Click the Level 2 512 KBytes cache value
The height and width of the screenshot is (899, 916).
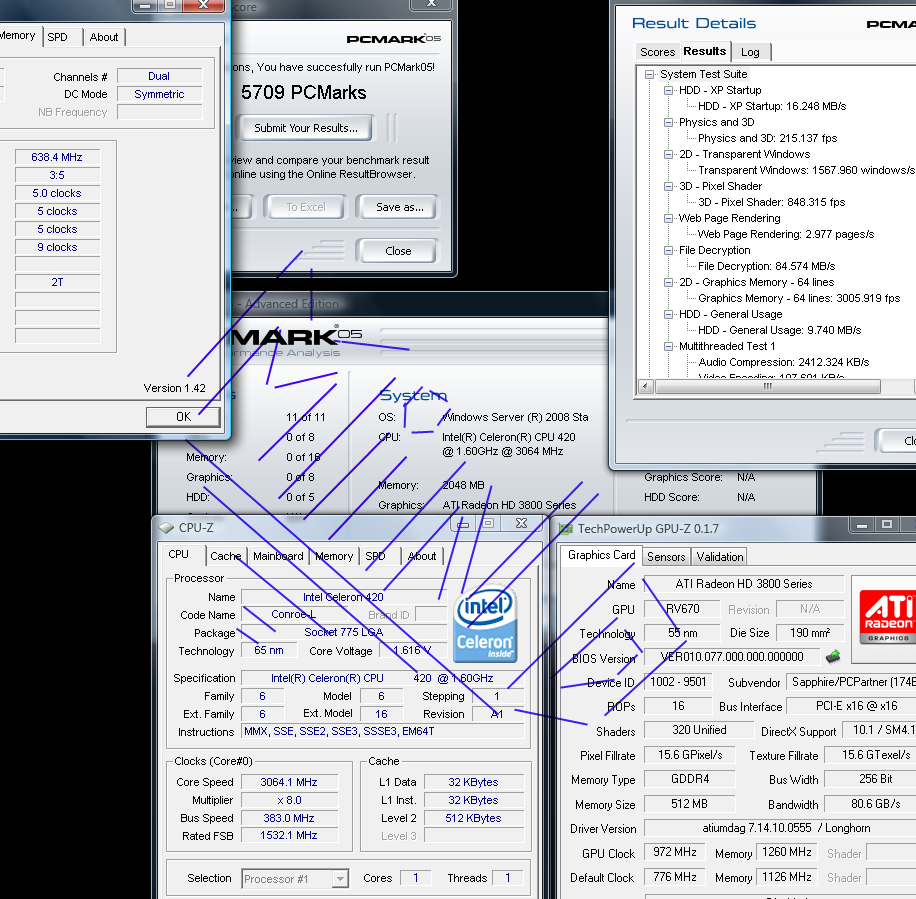(x=473, y=818)
